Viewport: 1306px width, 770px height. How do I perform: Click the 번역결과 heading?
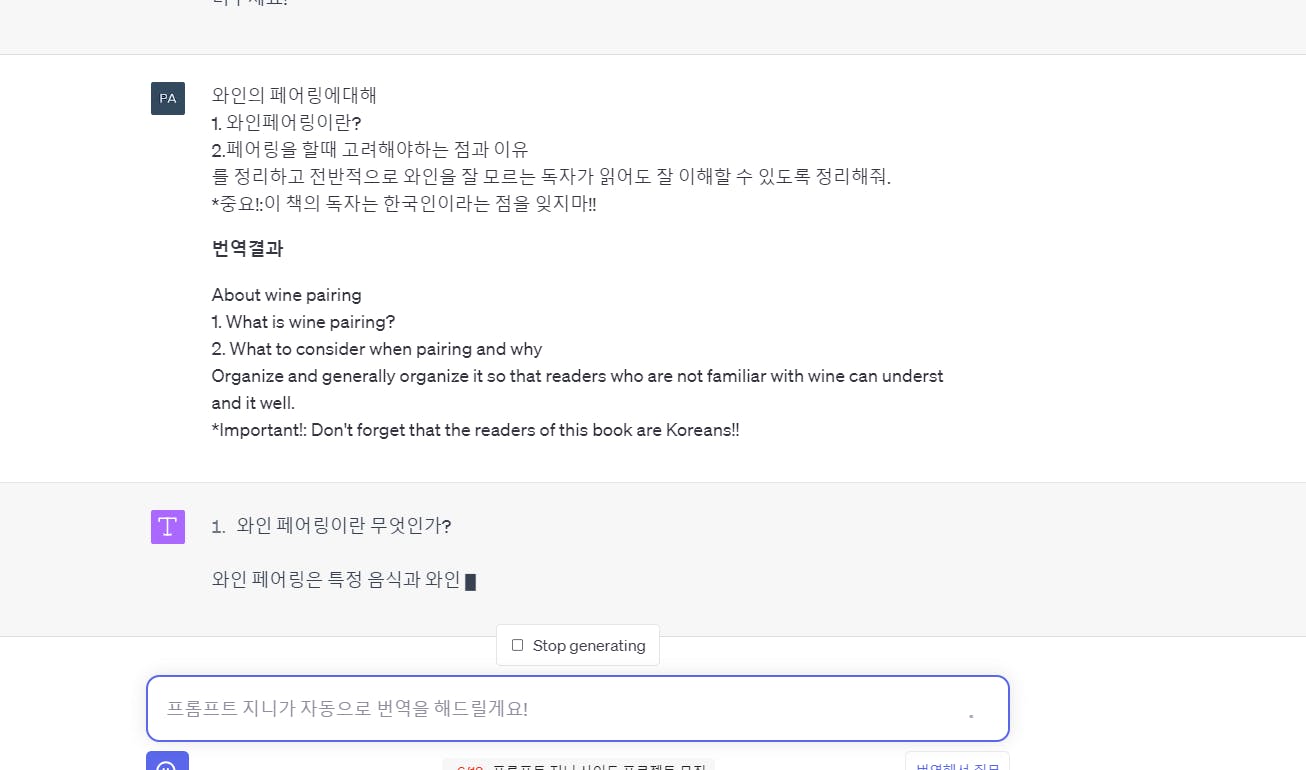(248, 249)
